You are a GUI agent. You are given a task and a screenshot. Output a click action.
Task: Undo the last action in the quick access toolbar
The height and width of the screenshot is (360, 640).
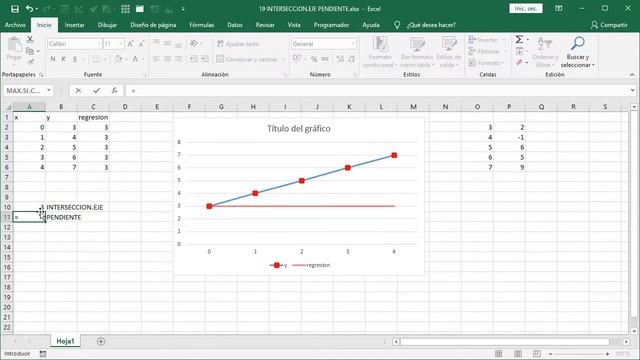coord(29,9)
